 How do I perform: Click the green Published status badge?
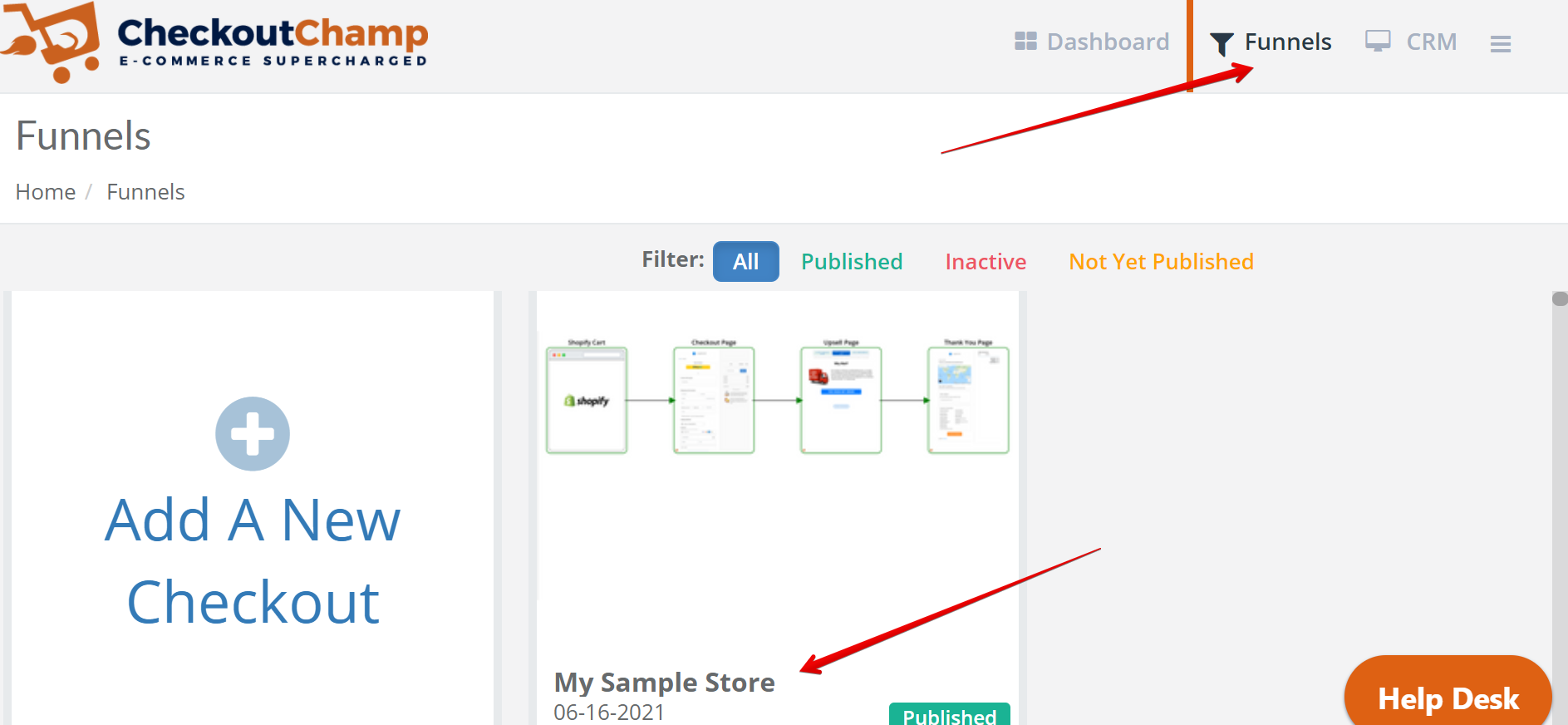coord(949,715)
